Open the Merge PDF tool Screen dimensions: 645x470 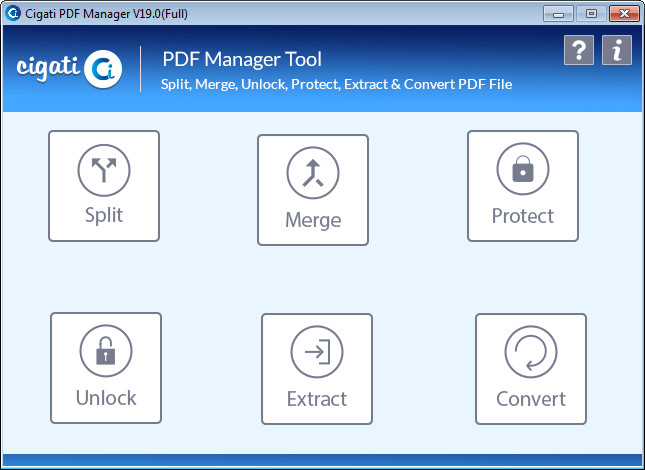pos(313,190)
